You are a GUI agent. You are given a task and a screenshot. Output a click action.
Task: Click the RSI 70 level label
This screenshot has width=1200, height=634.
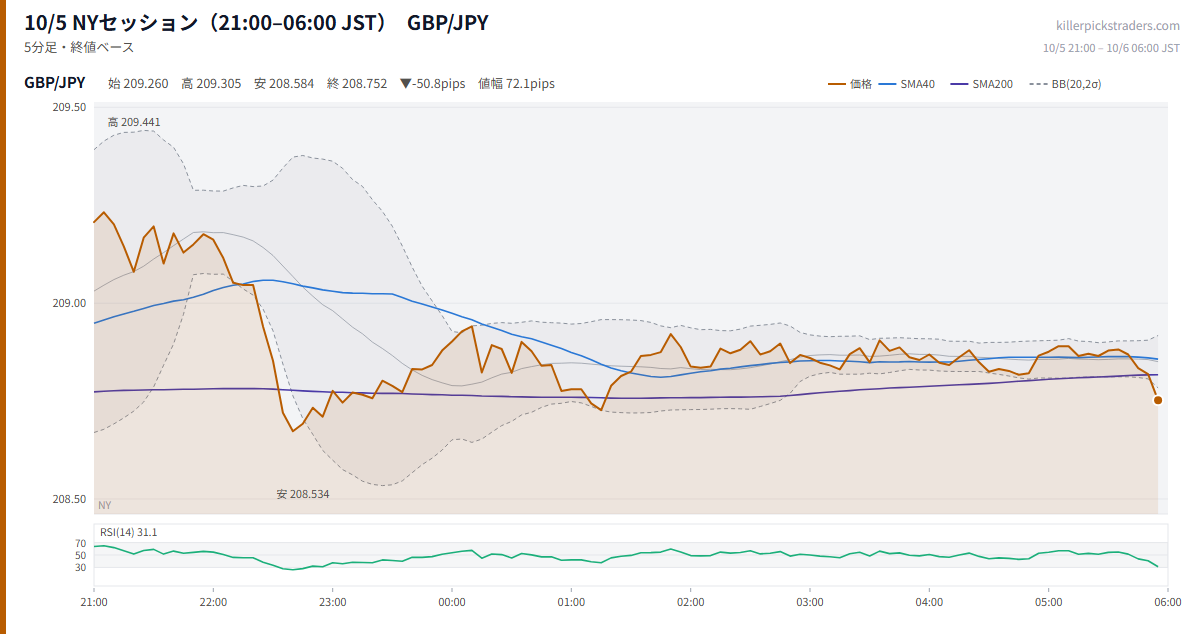click(81, 543)
